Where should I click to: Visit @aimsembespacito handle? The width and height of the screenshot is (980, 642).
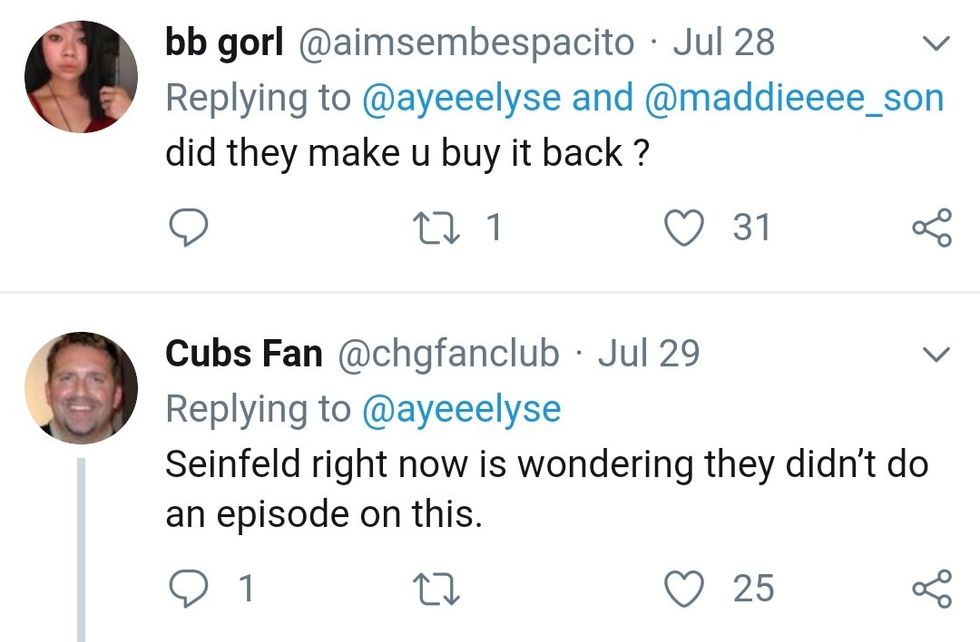click(x=465, y=43)
